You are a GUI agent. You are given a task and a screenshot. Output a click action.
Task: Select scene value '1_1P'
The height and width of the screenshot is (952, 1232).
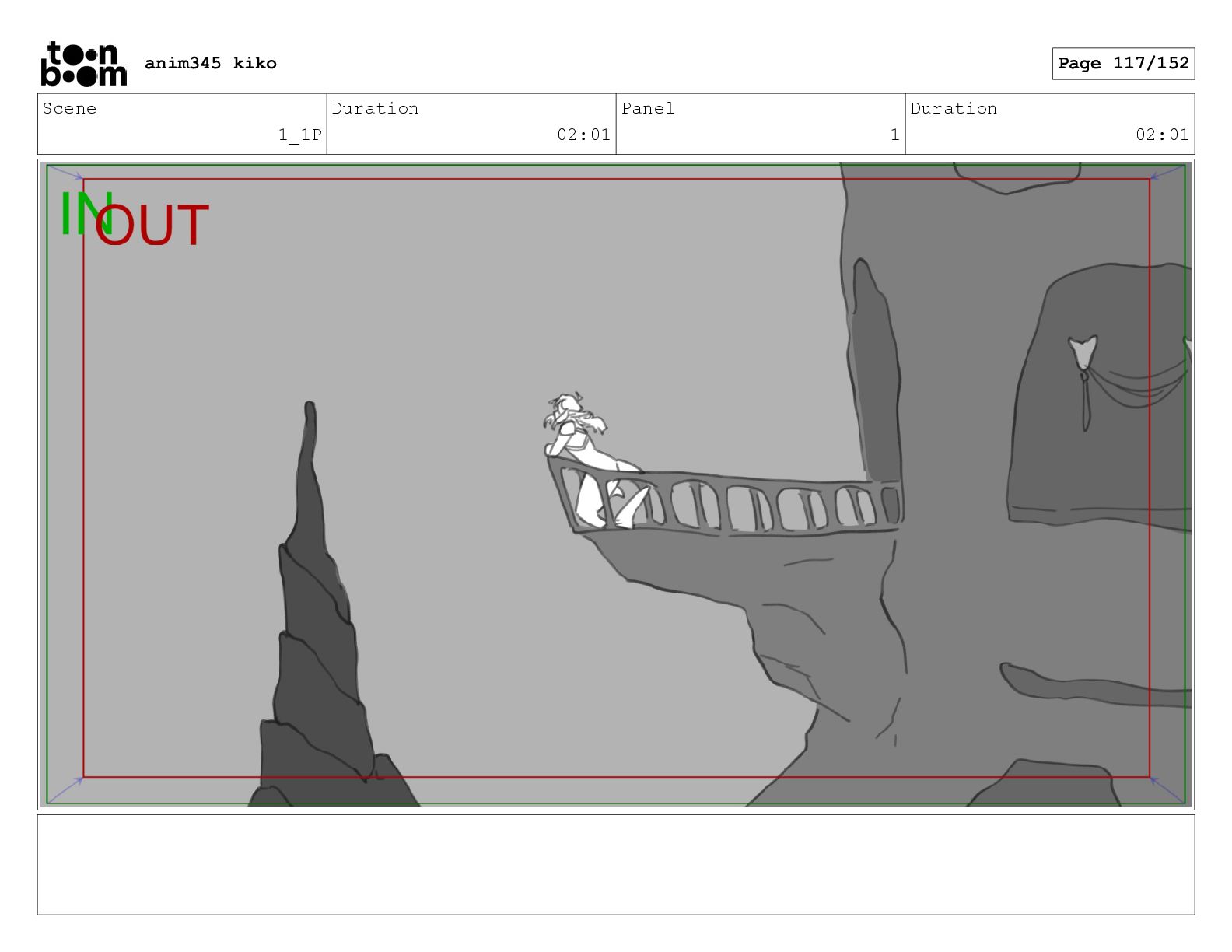[x=300, y=135]
